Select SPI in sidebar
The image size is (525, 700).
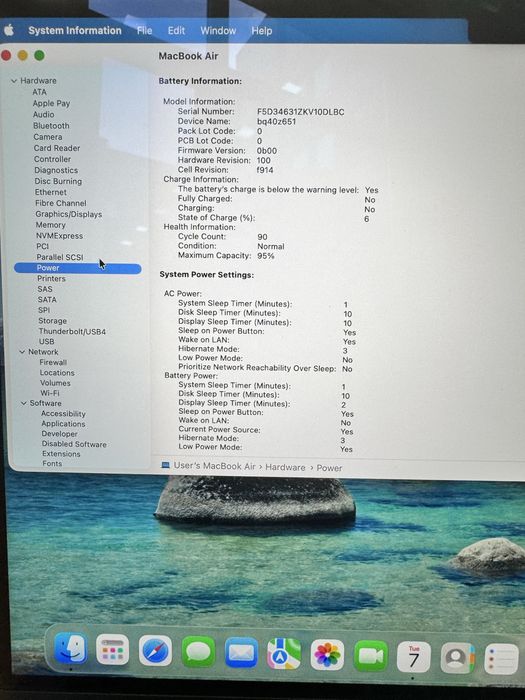[44, 310]
